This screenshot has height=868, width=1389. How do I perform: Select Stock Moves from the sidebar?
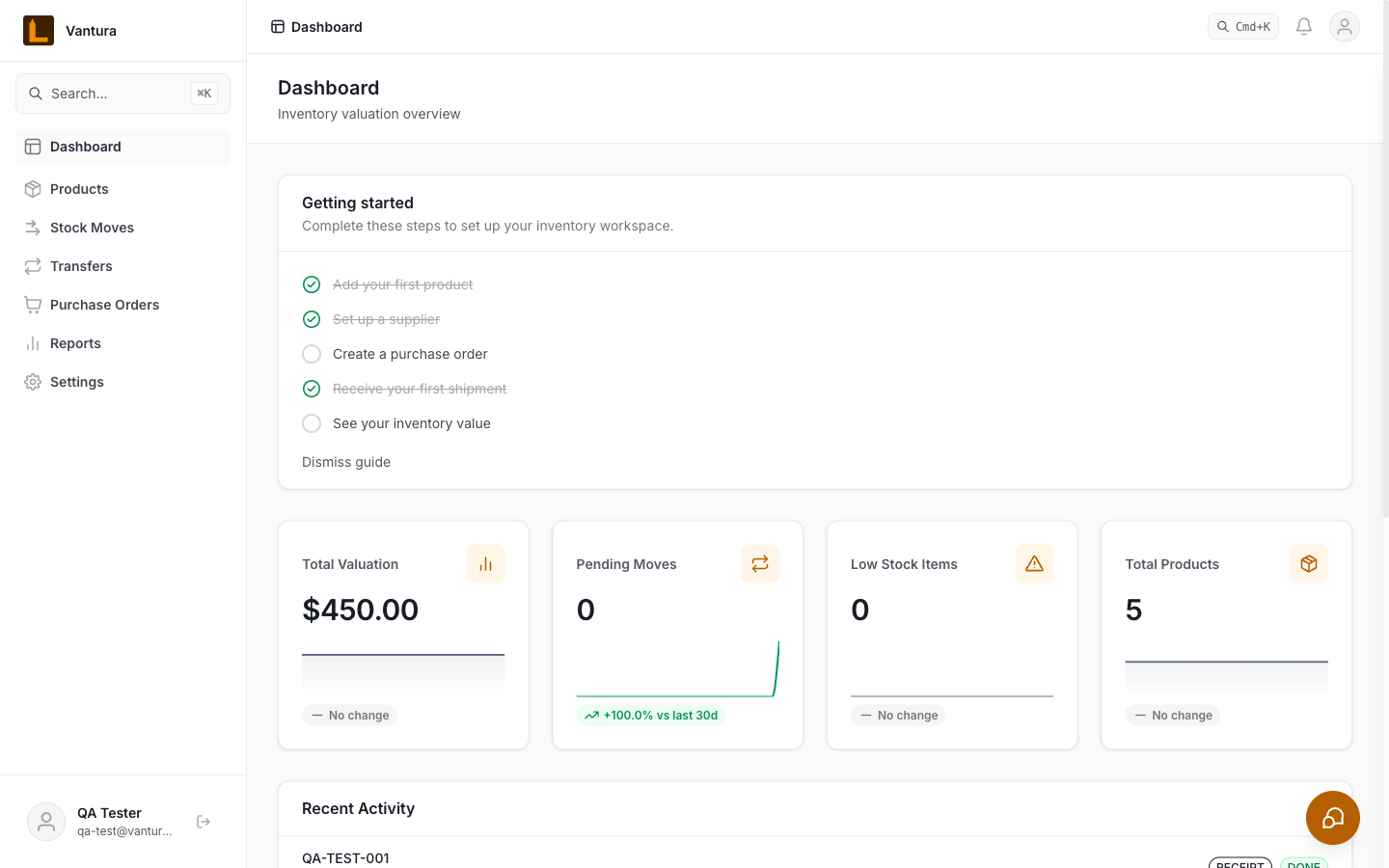pyautogui.click(x=92, y=228)
